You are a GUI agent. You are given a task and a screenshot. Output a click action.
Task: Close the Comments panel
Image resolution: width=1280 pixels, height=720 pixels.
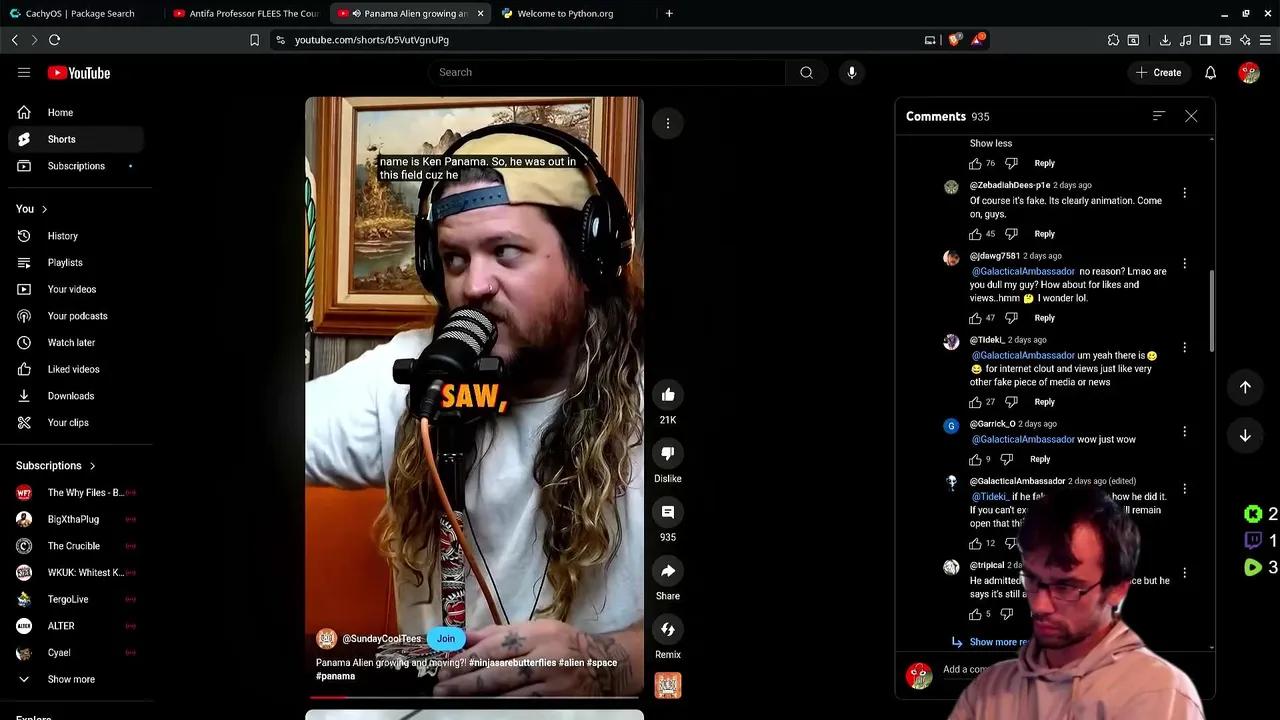(1191, 116)
